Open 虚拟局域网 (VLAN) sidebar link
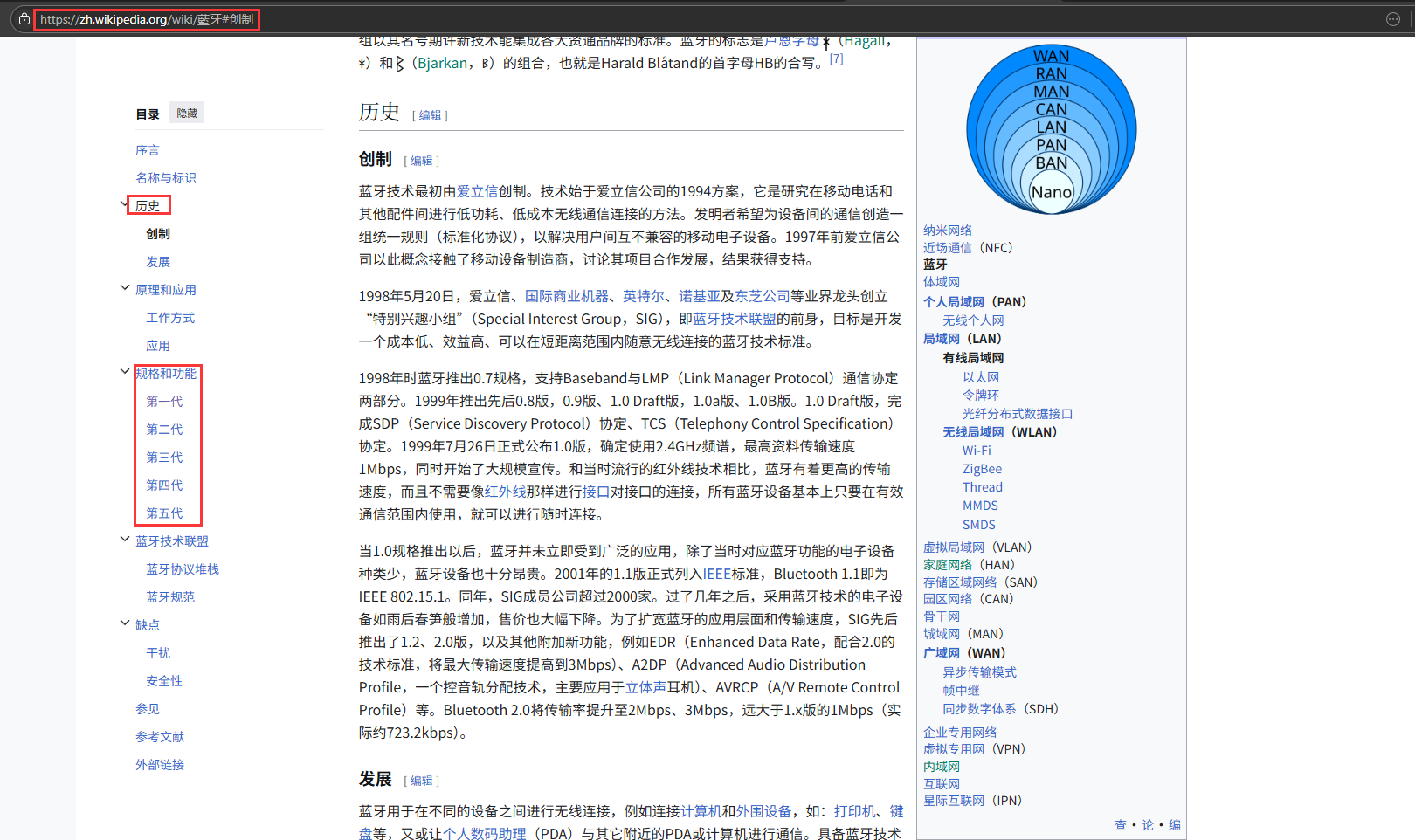This screenshot has width=1415, height=840. click(x=954, y=547)
